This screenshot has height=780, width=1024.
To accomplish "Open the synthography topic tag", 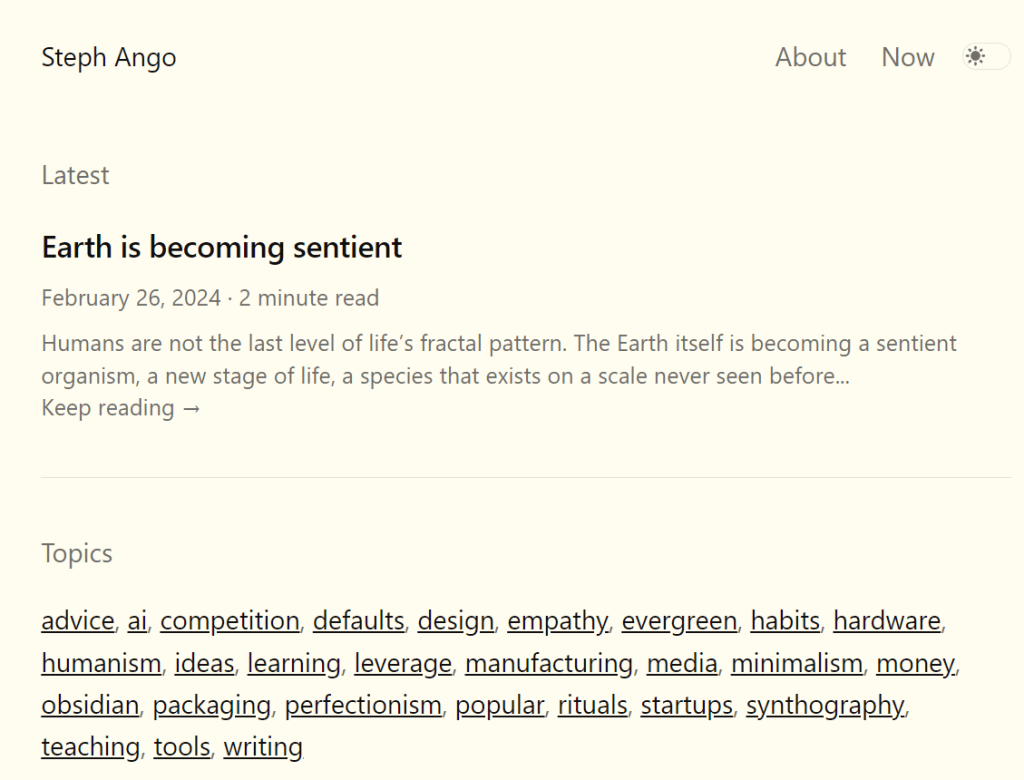I will click(825, 705).
